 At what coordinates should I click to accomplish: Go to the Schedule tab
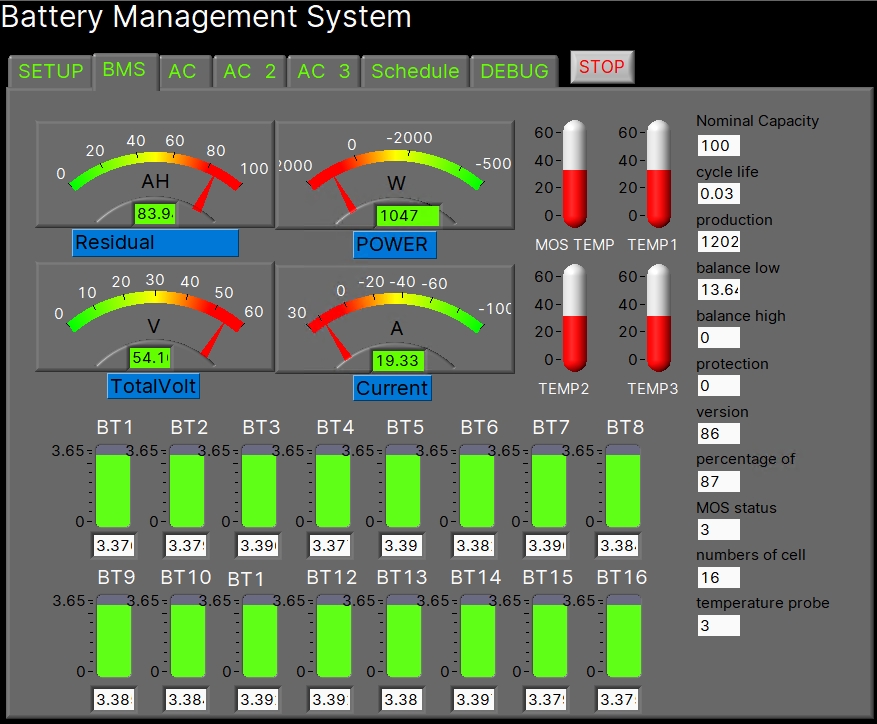[x=415, y=71]
